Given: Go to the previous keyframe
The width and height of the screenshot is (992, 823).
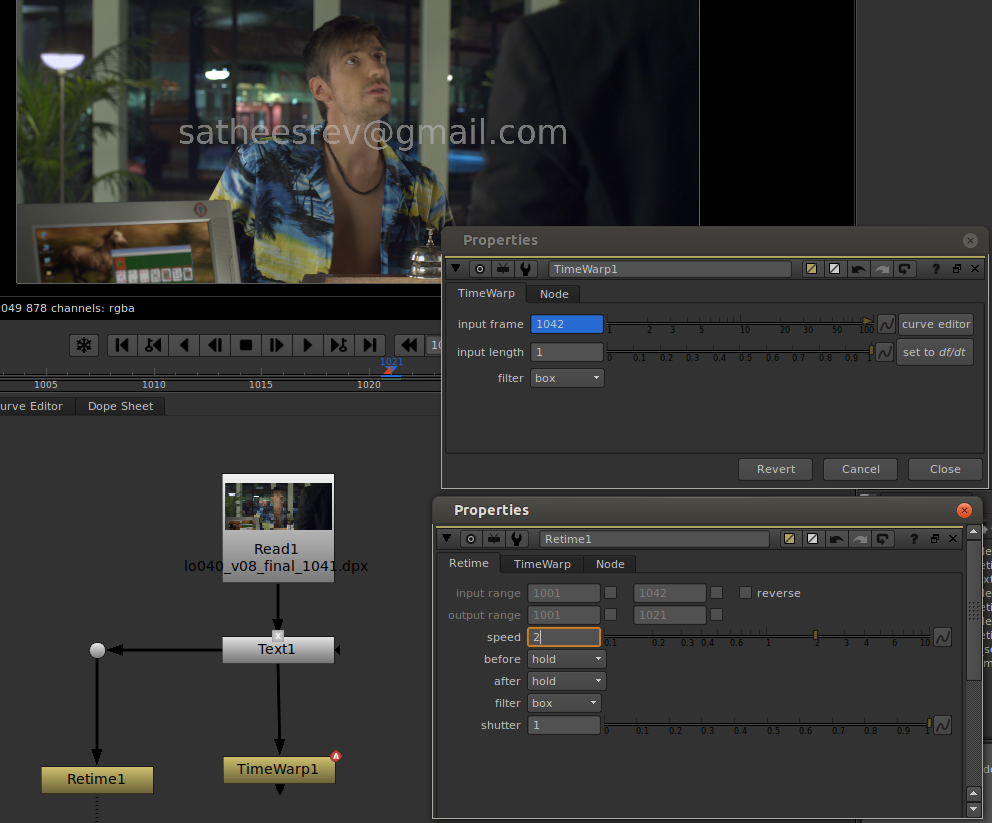Looking at the screenshot, I should (x=153, y=345).
